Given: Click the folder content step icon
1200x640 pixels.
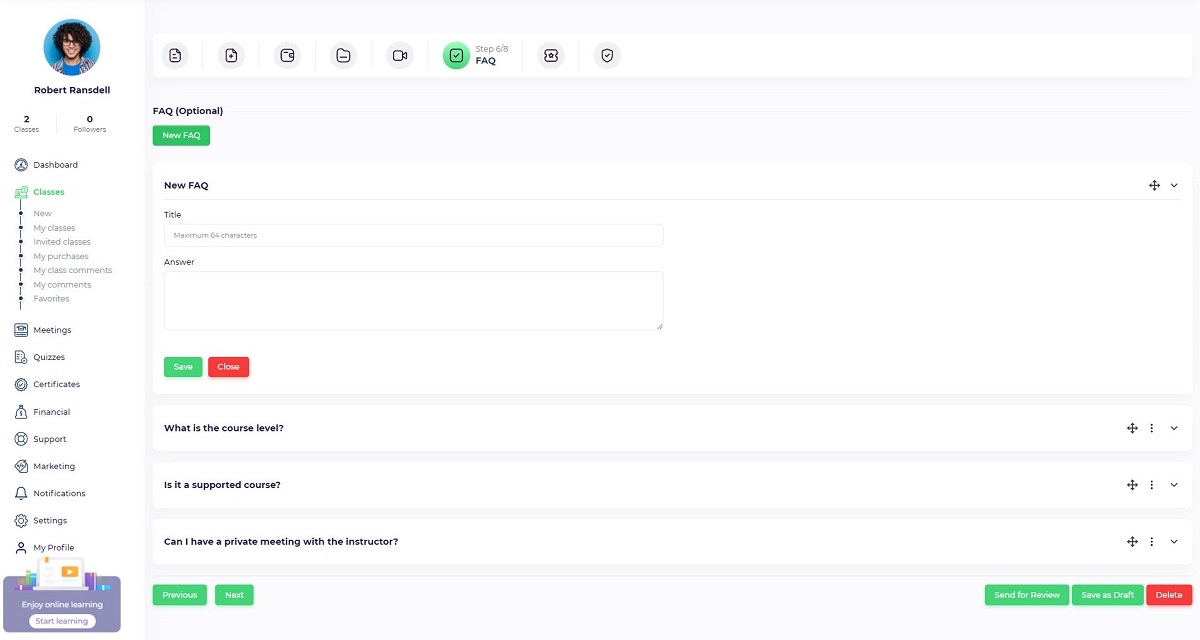Looking at the screenshot, I should tap(343, 56).
